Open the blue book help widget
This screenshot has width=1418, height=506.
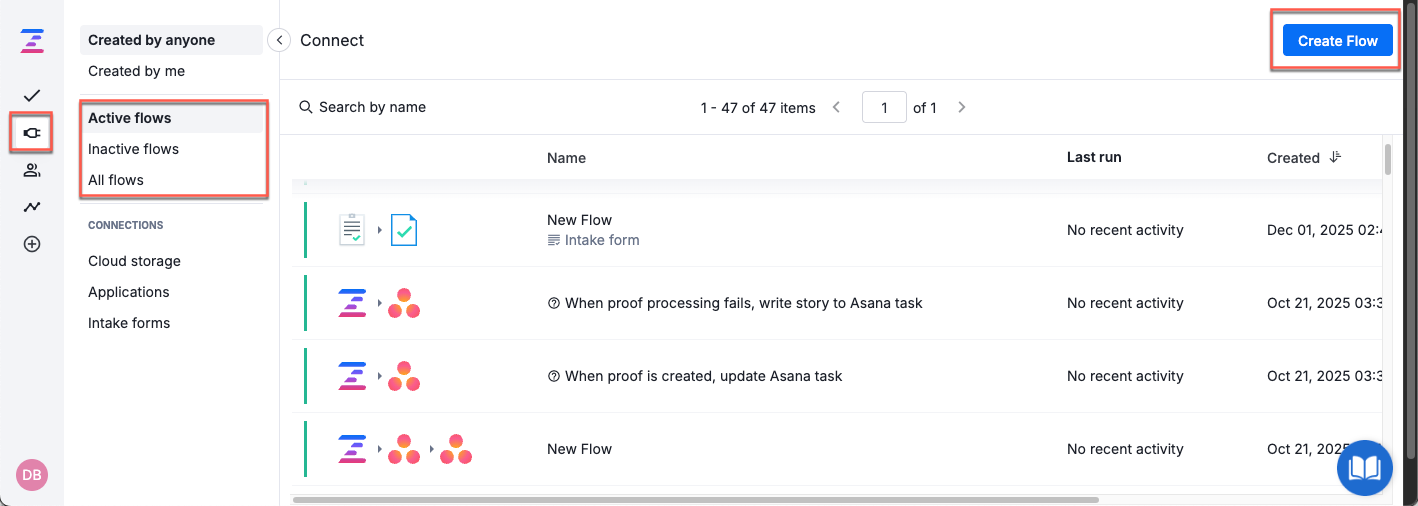point(1364,468)
